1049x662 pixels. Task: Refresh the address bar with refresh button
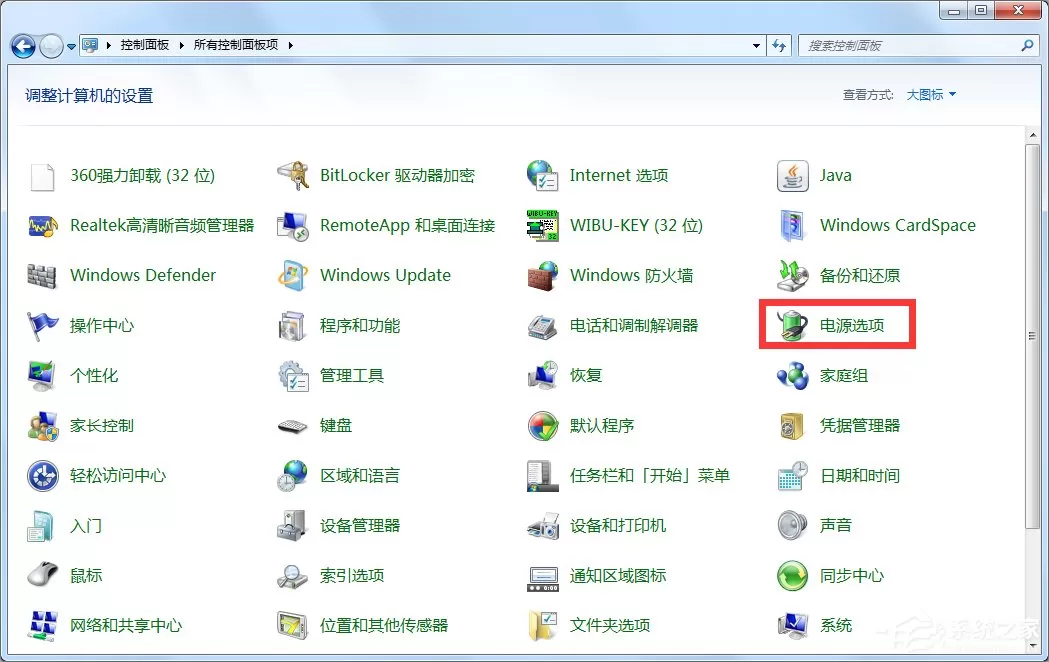pos(779,45)
